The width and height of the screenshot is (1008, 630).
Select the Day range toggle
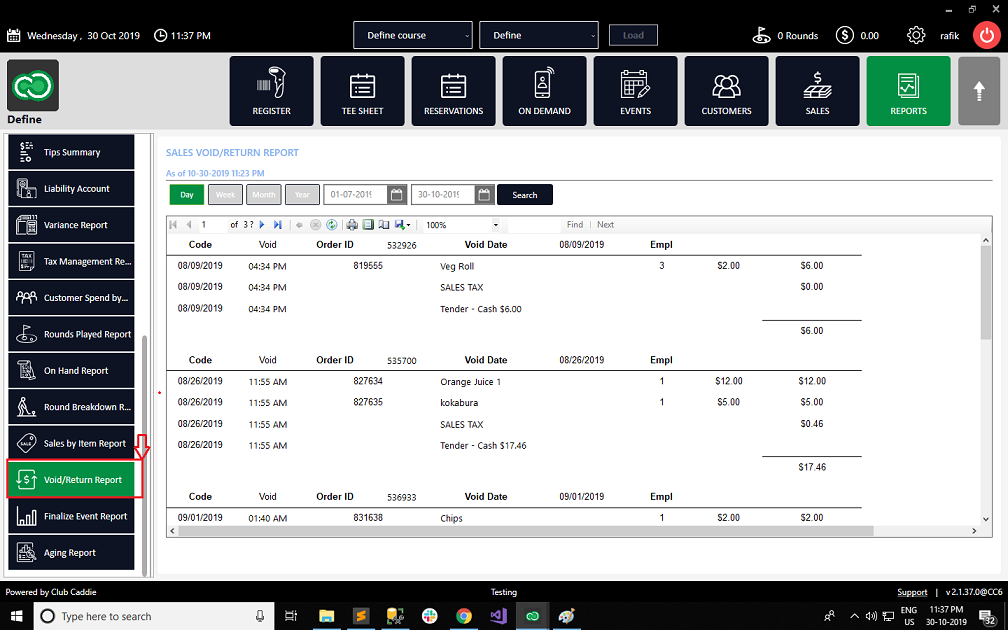[x=186, y=195]
